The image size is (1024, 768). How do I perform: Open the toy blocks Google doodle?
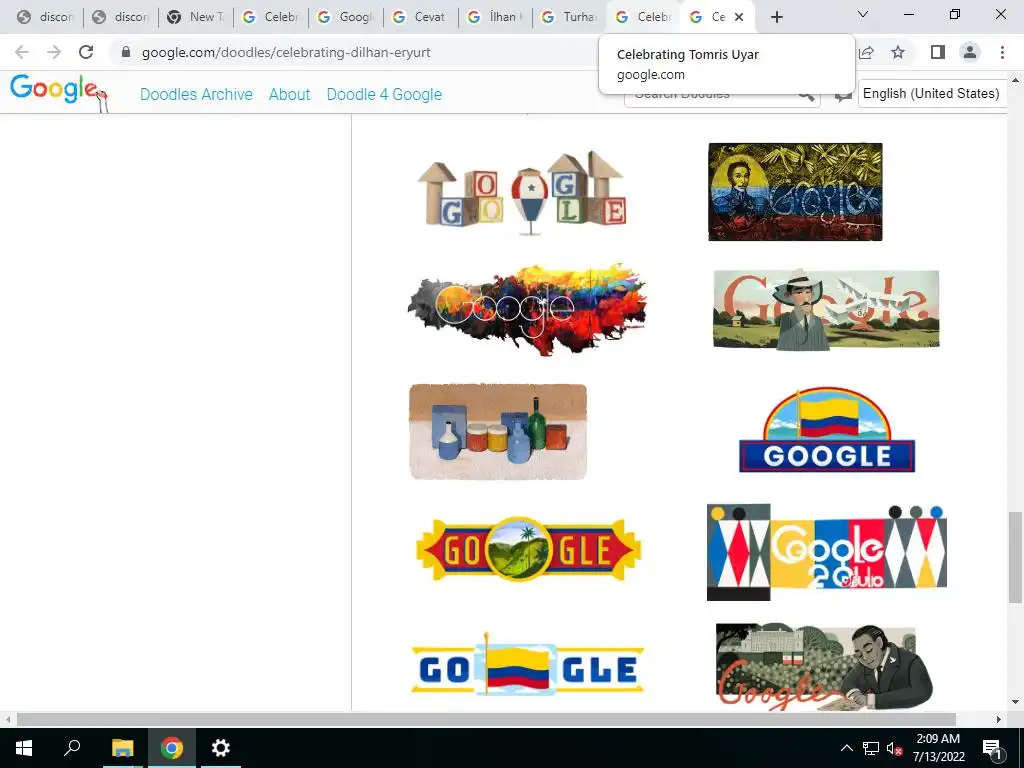click(522, 192)
